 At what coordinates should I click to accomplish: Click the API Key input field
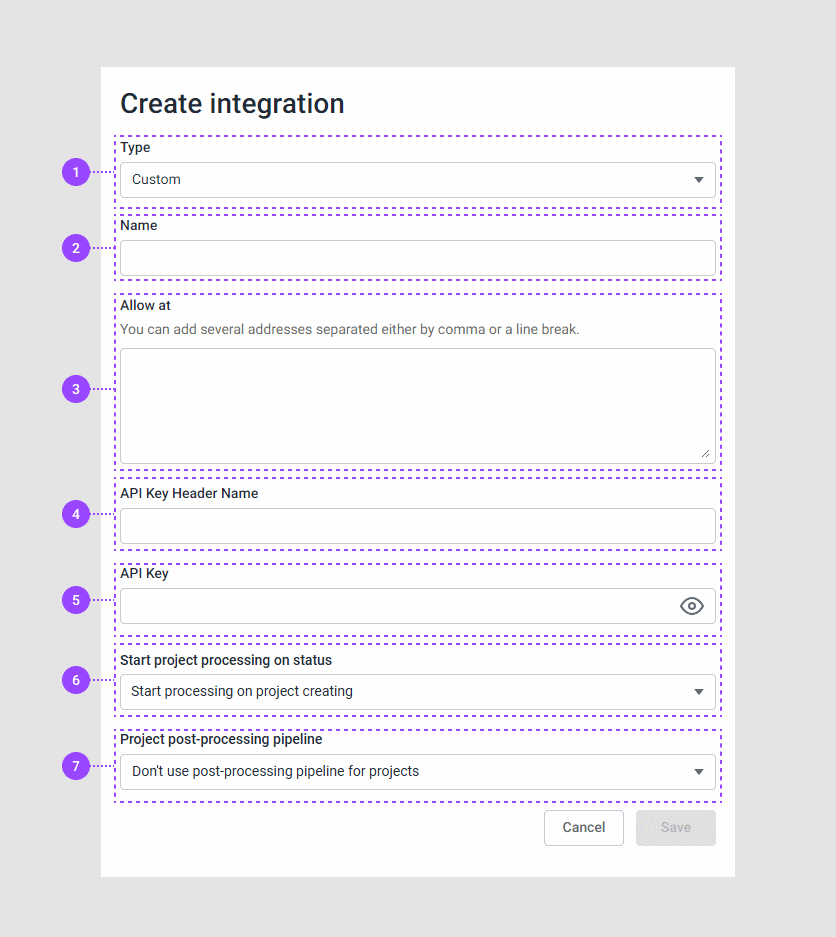click(x=418, y=606)
